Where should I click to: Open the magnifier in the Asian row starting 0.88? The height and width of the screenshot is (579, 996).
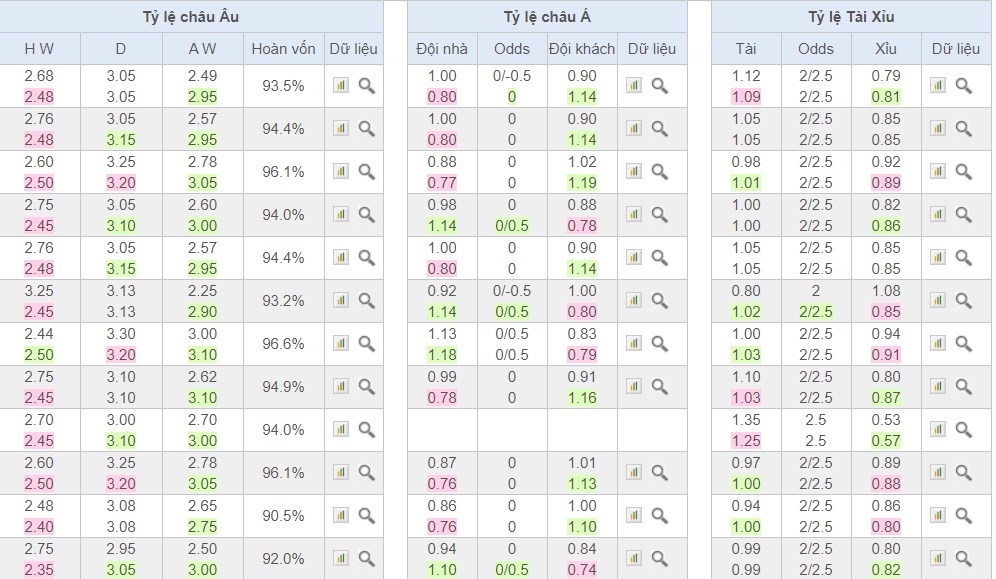660,172
